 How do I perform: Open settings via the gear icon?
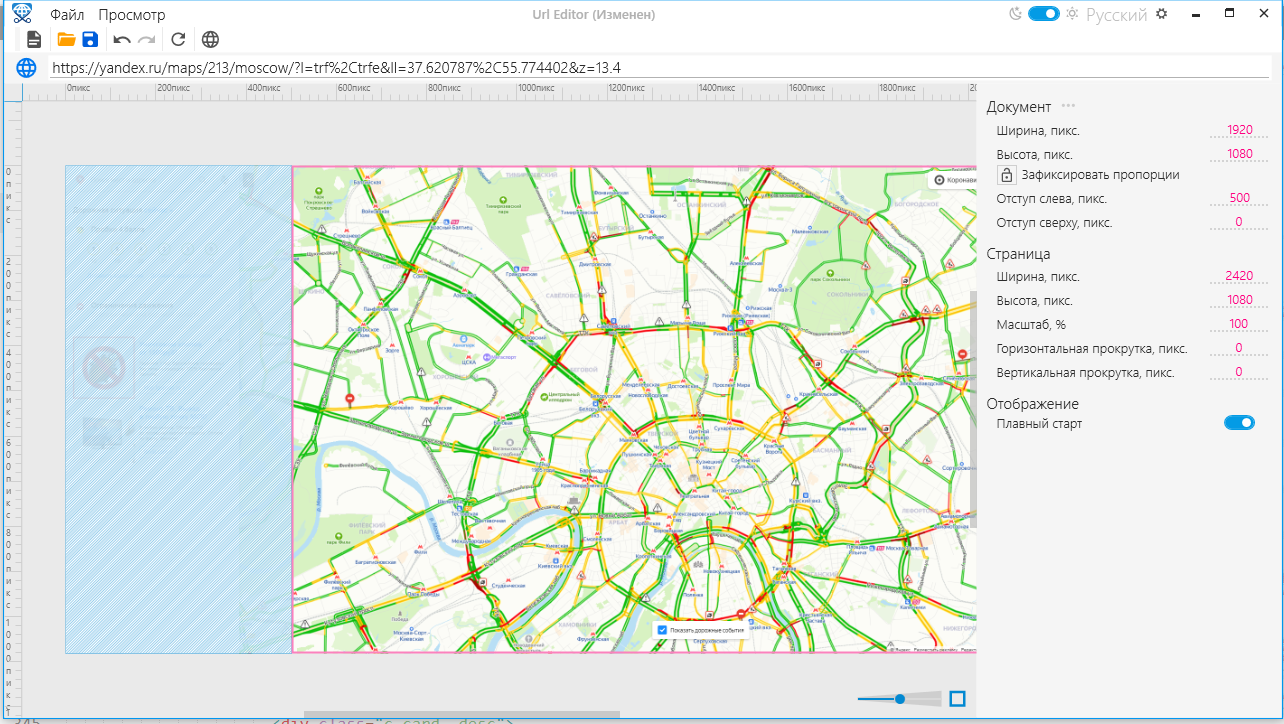(1161, 14)
